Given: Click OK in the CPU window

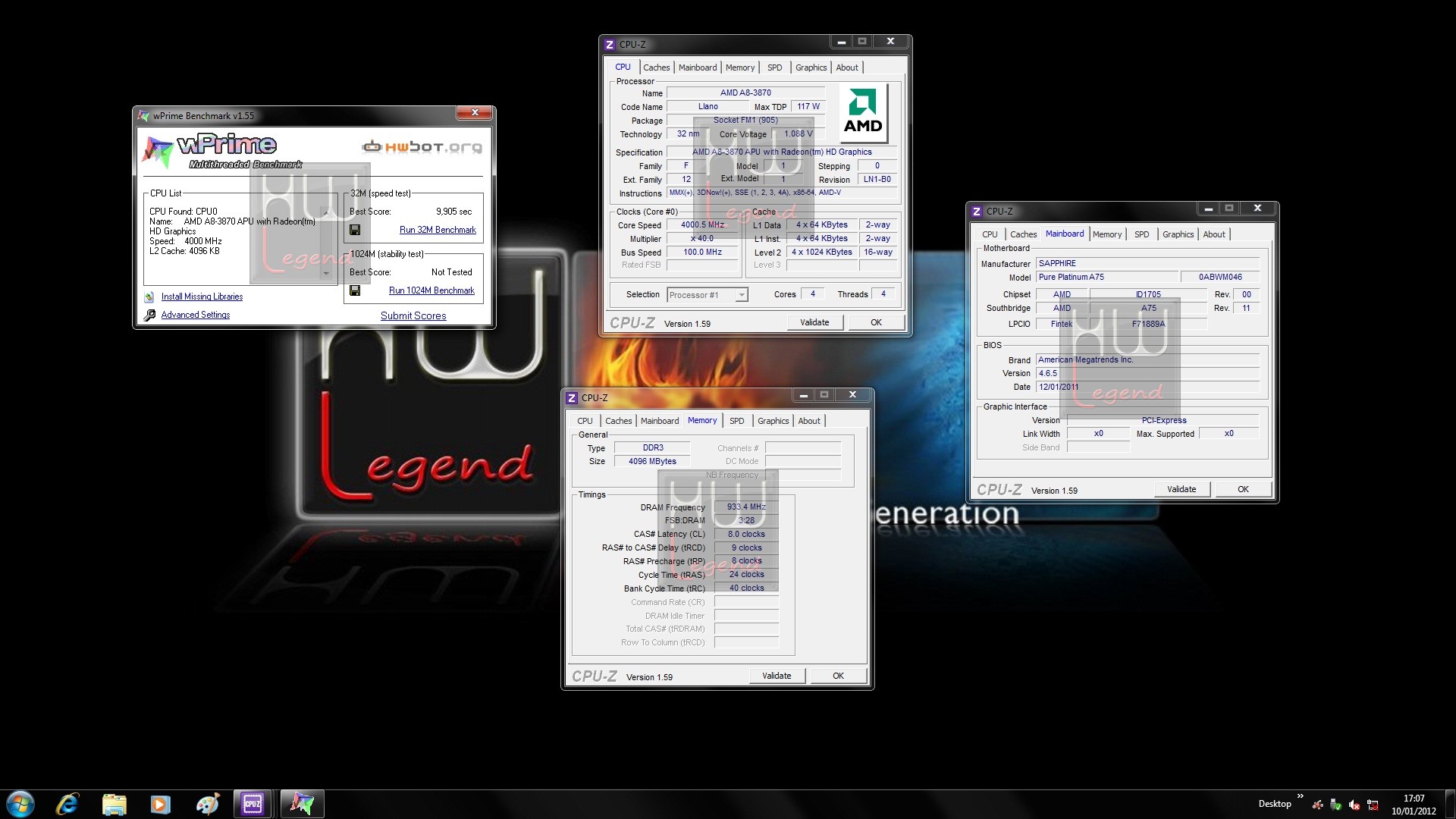Looking at the screenshot, I should (876, 322).
